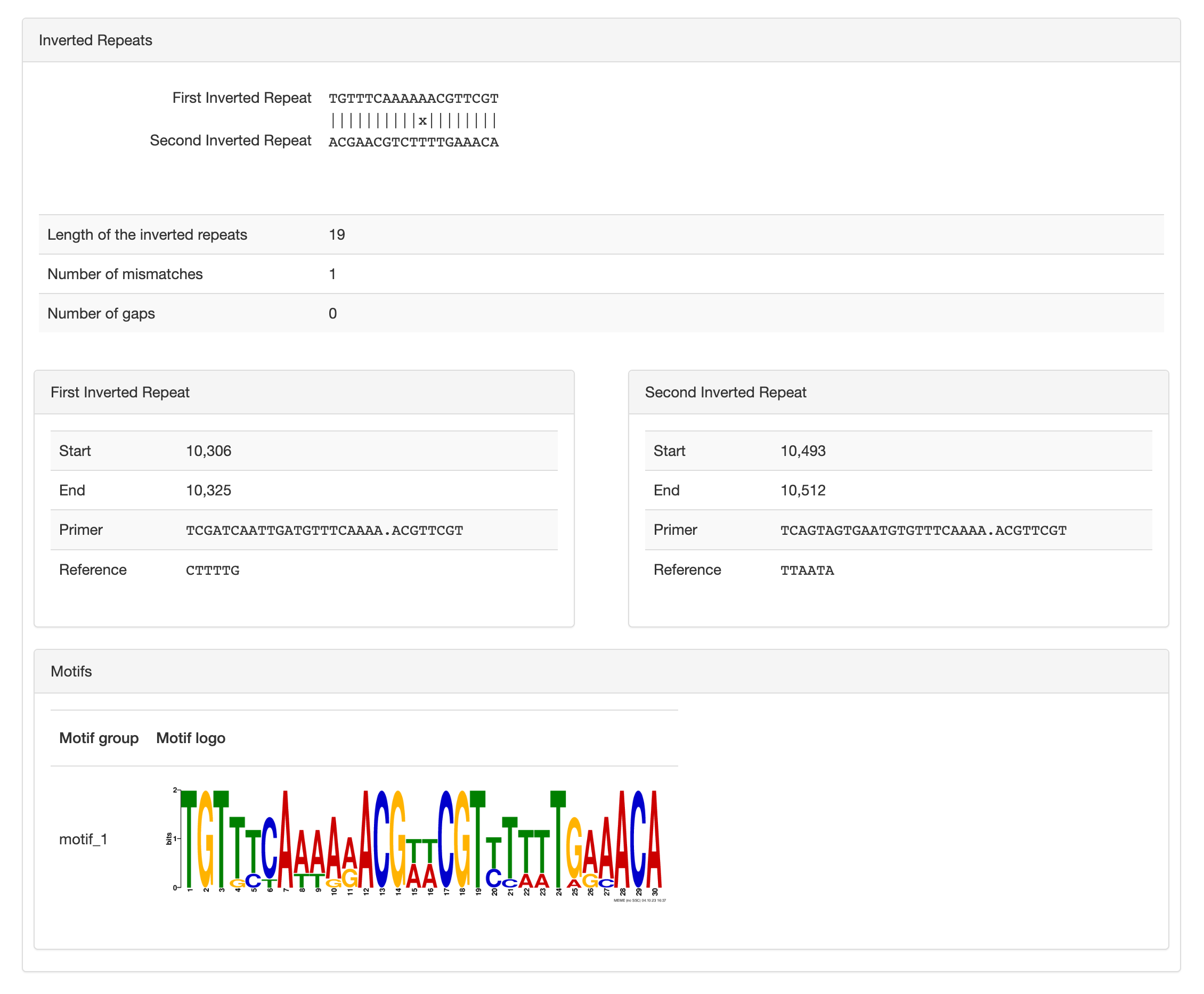Click the Second Inverted Repeat panel heading
Viewport: 1204px width, 994px height.
726,392
